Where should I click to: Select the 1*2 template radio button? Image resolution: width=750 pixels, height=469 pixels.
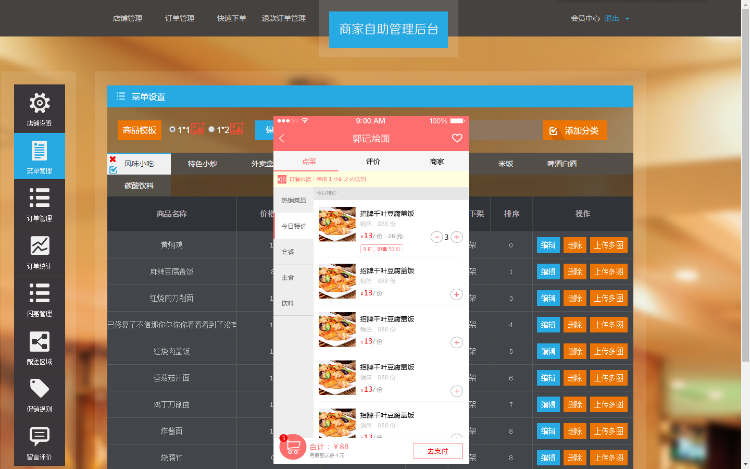click(x=211, y=129)
